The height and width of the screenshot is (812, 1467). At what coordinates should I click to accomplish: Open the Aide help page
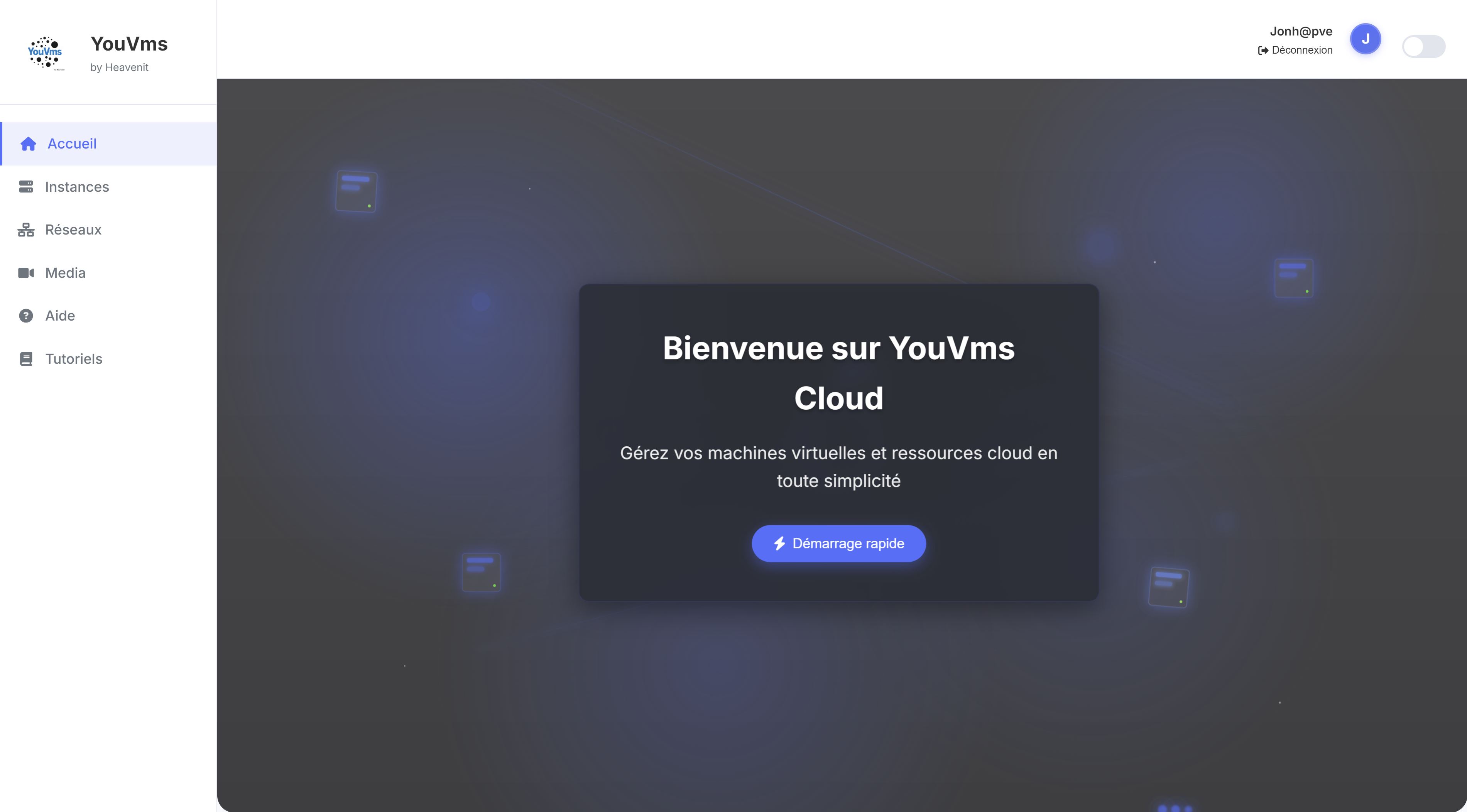[x=60, y=316]
